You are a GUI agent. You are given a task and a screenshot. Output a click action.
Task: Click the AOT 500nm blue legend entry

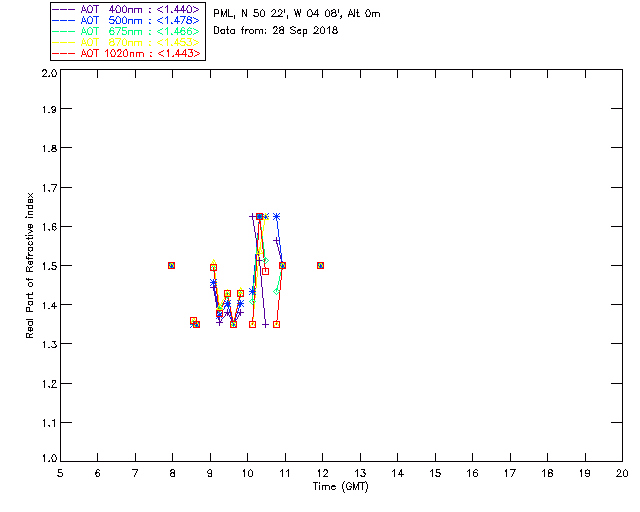(x=126, y=20)
